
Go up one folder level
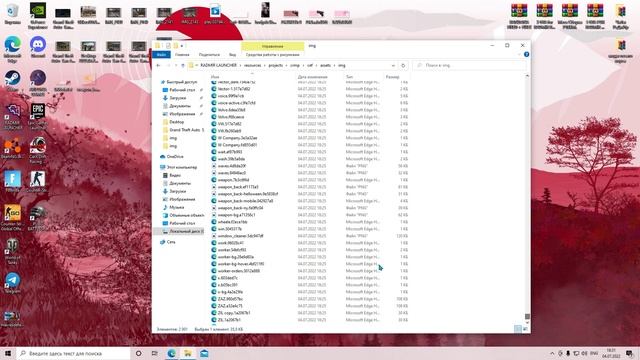pos(182,65)
